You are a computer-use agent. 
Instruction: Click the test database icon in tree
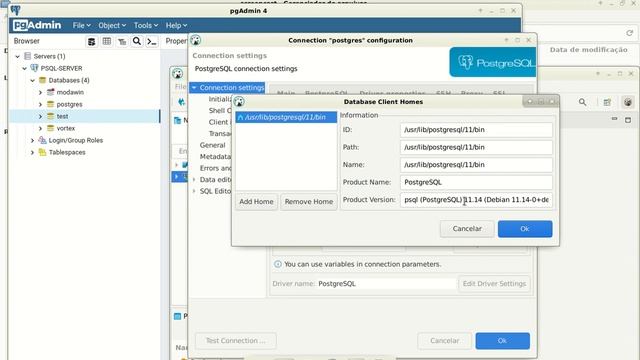pos(50,116)
